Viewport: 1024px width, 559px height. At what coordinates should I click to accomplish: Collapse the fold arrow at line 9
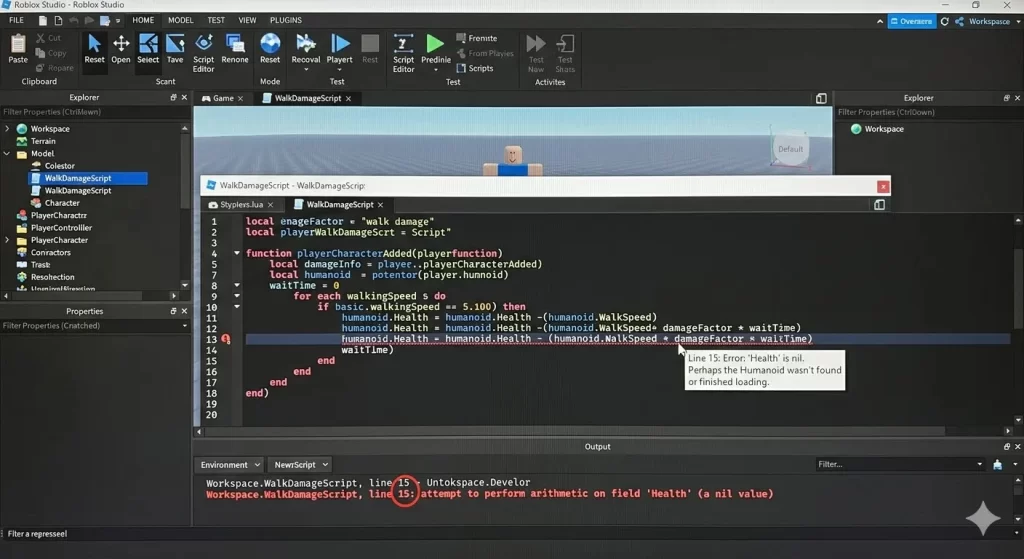tap(237, 296)
